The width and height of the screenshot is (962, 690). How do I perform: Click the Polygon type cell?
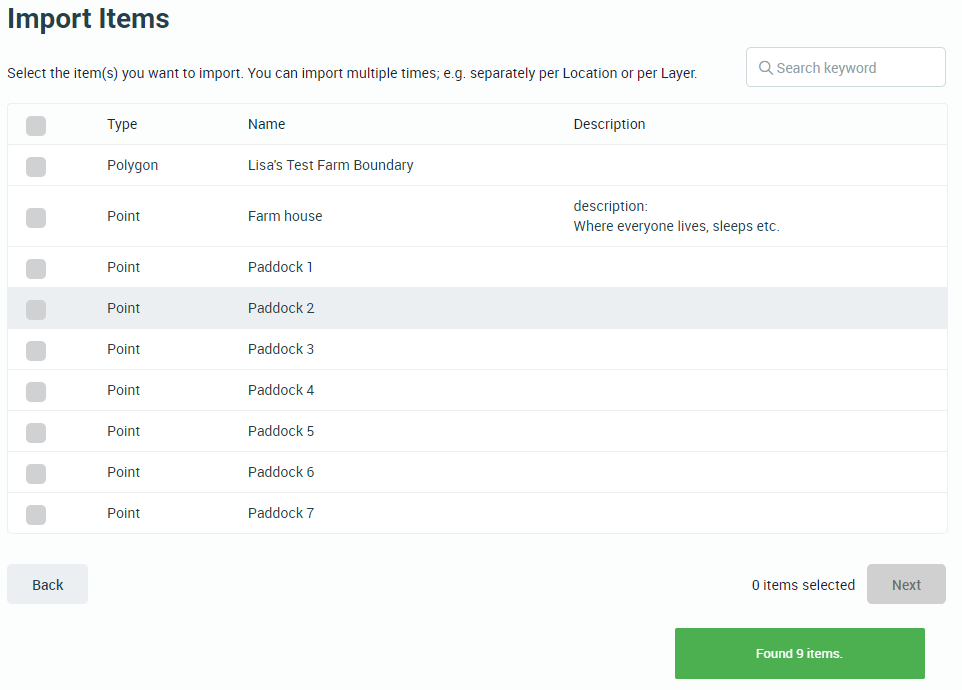pos(132,166)
